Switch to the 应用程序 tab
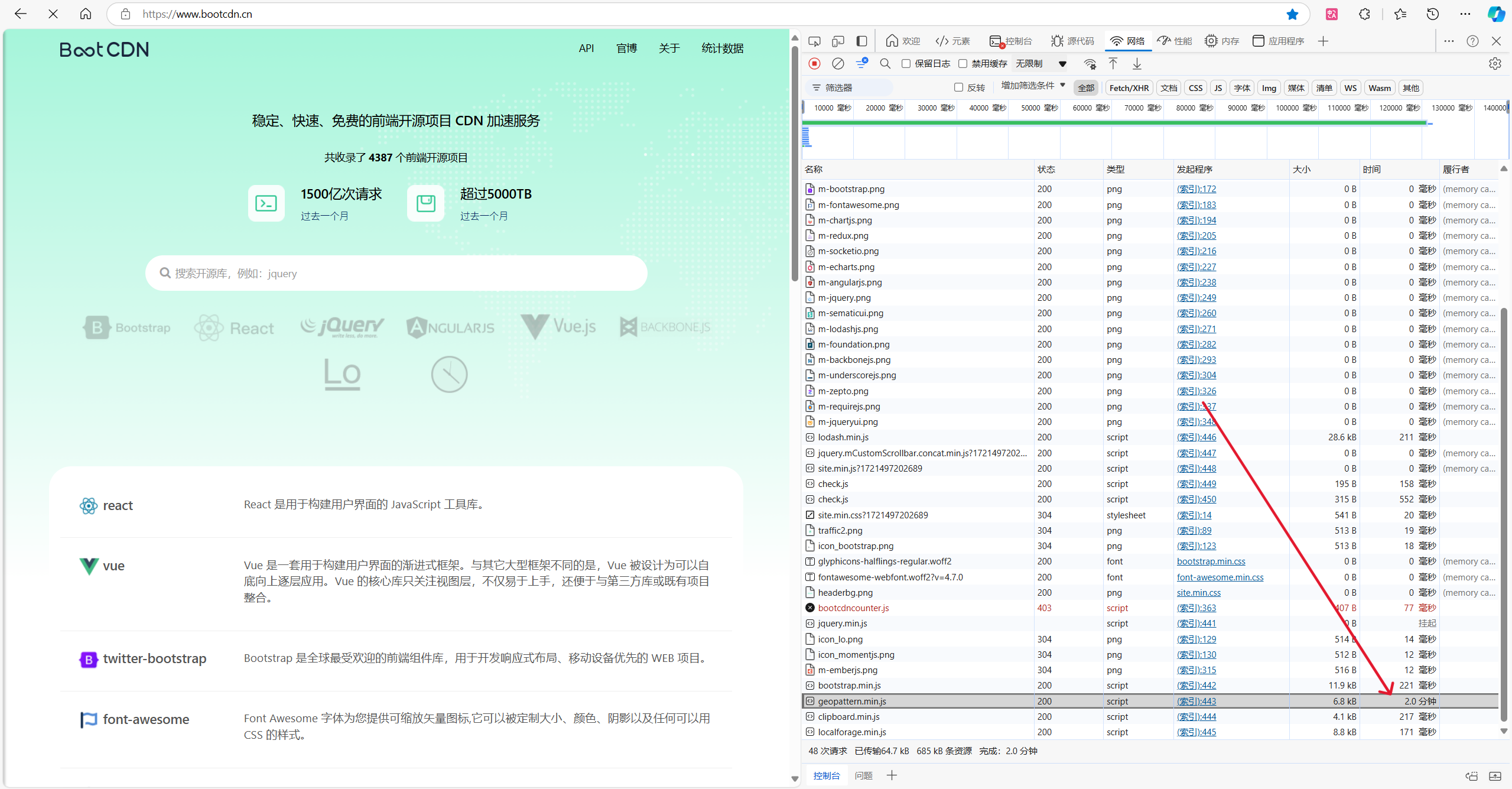The image size is (1512, 789). pos(1278,41)
